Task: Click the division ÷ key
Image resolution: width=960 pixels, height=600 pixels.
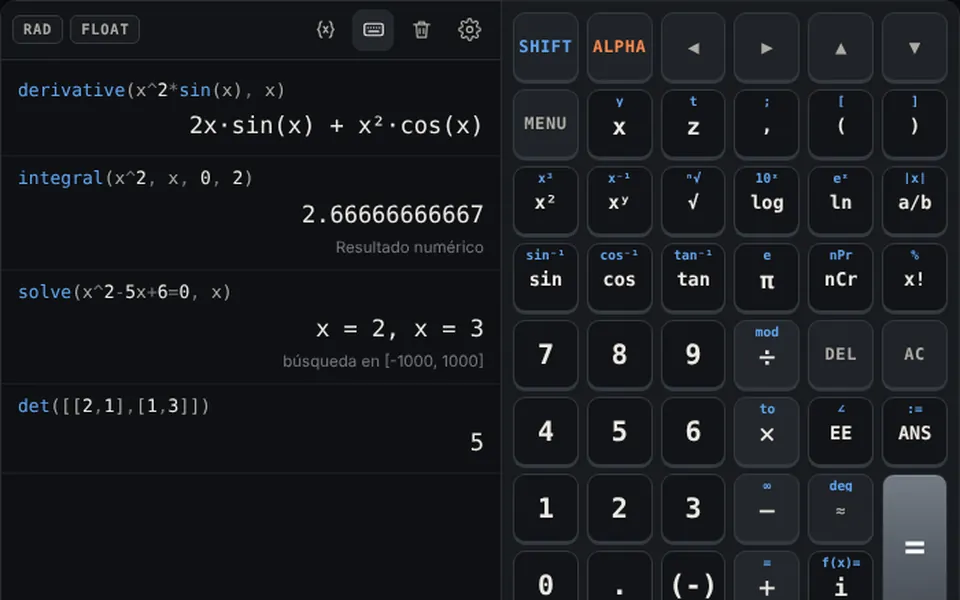Action: click(767, 354)
